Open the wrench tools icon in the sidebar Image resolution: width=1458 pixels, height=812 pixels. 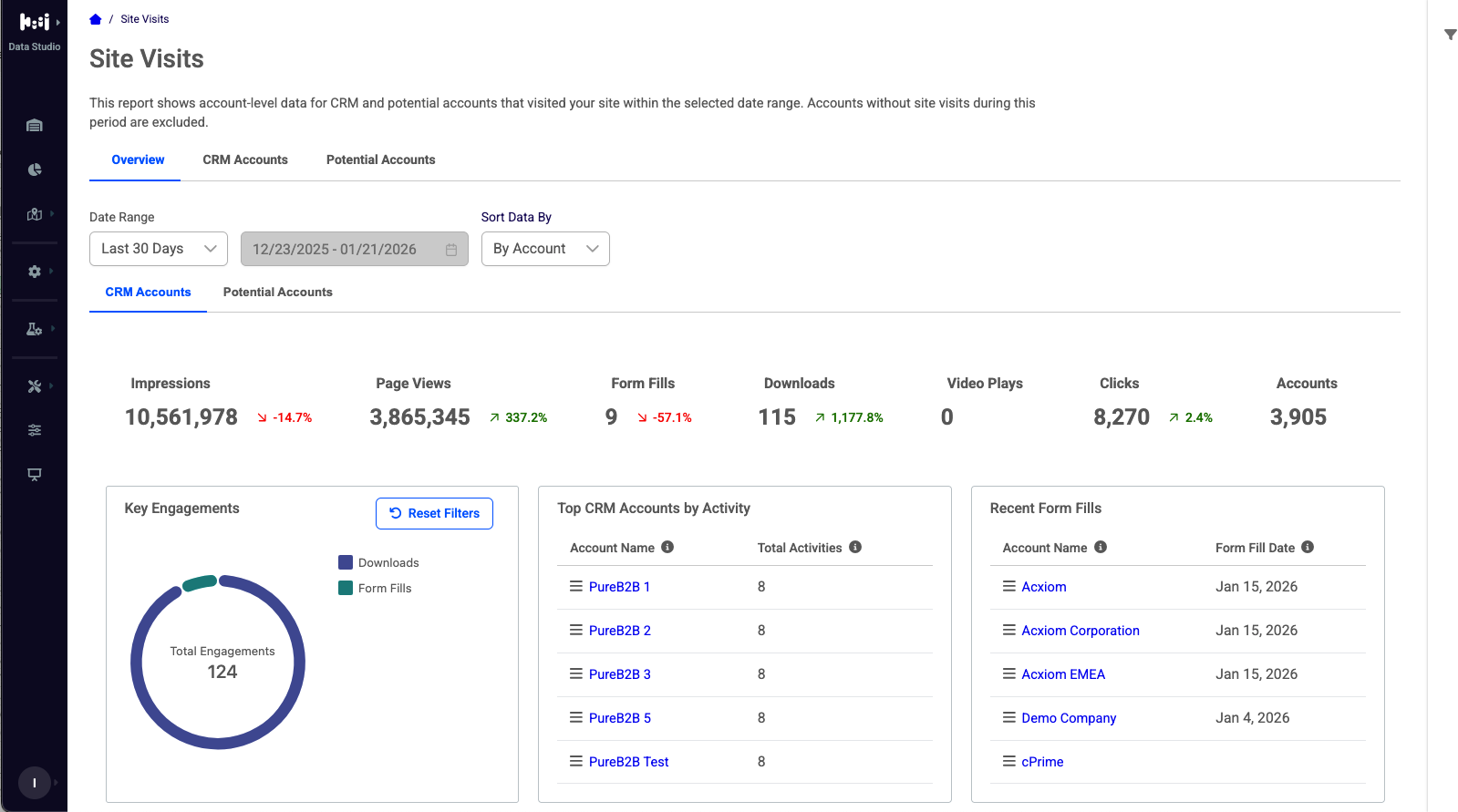click(35, 386)
